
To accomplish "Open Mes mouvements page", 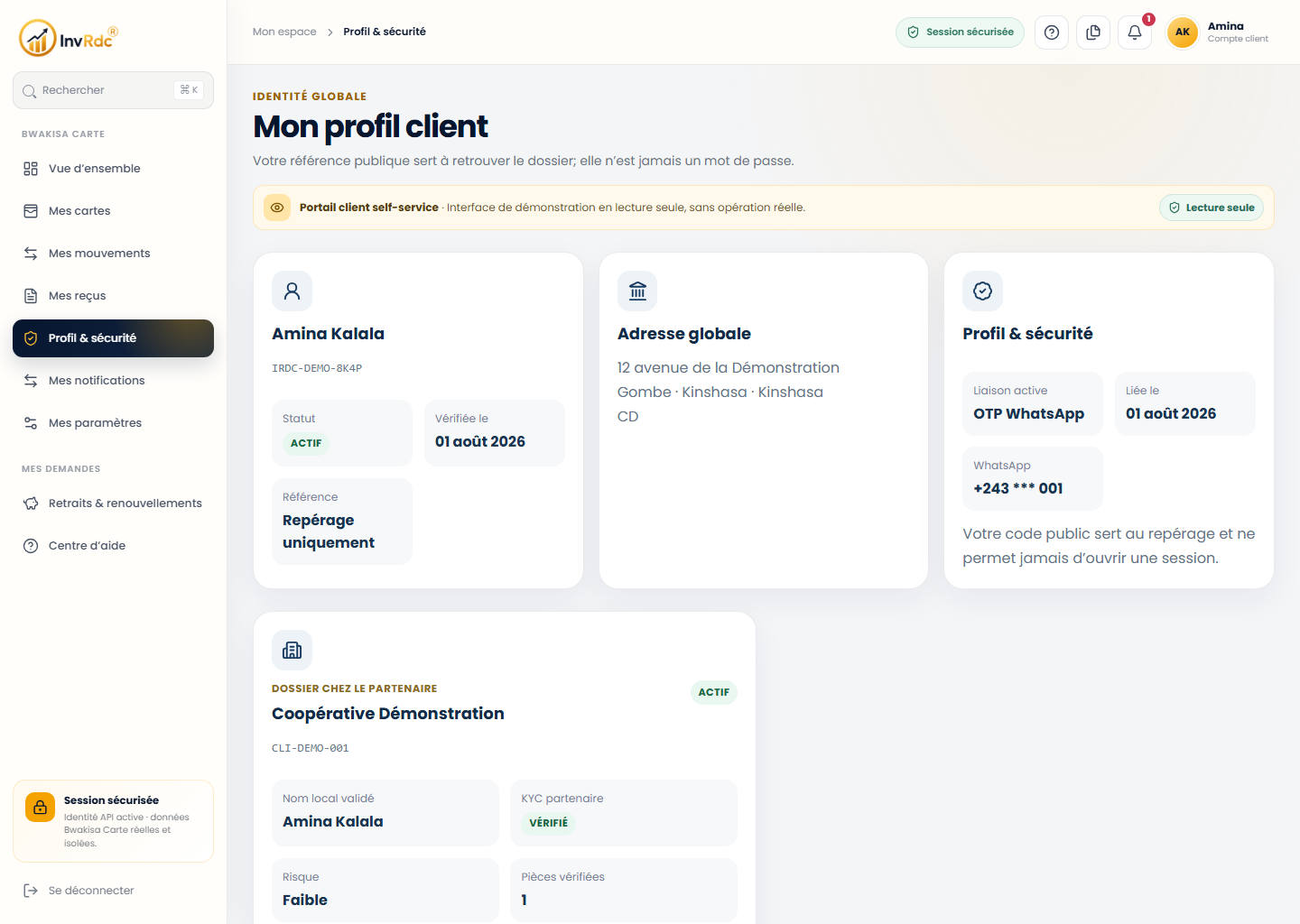I will 114,254.
